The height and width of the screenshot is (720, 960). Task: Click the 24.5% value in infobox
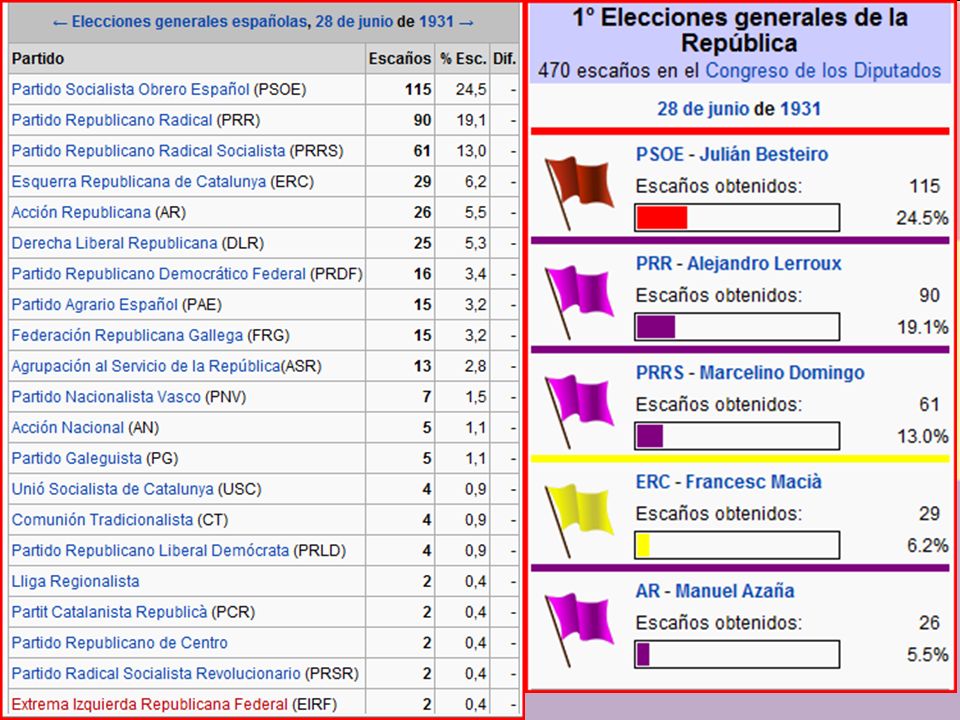[922, 218]
